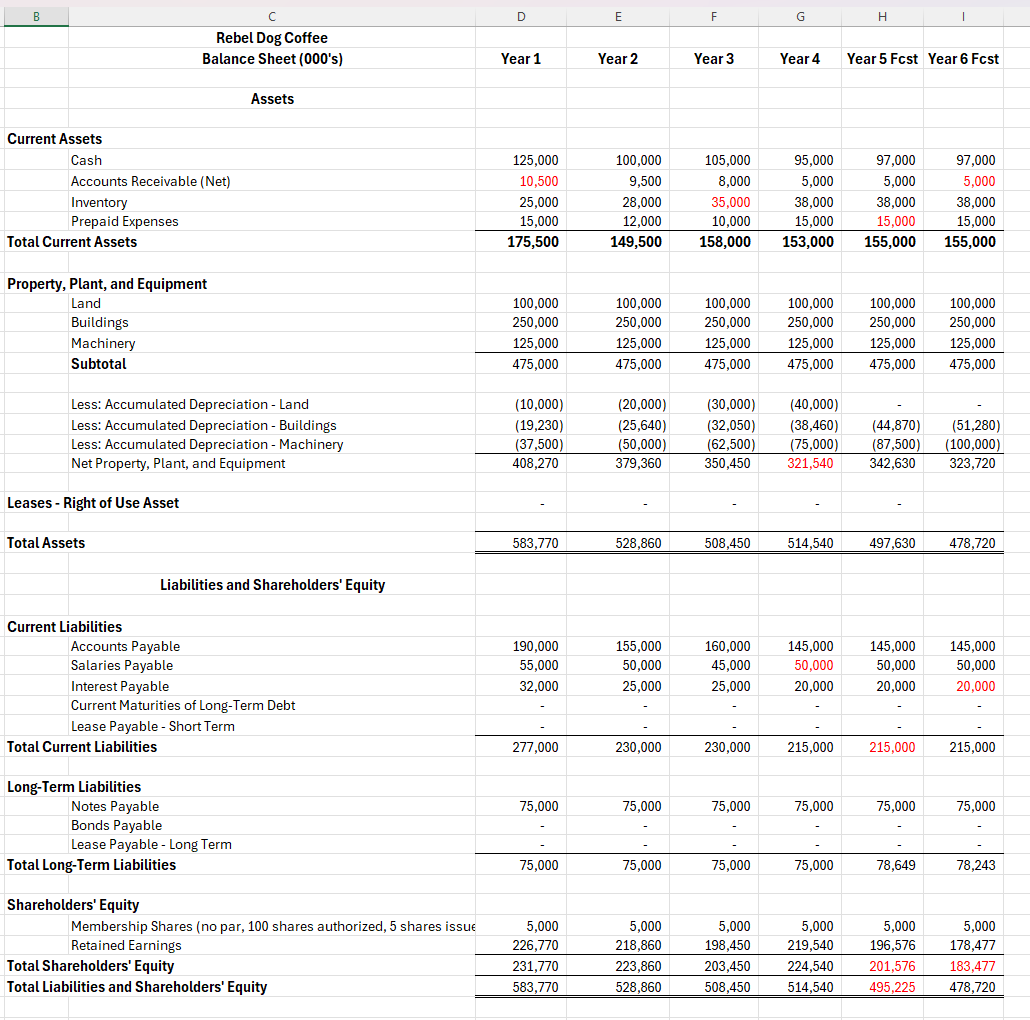Viewport: 1030px width, 1020px height.
Task: Click 'Liabilities and Shareholders' Equity' heading
Action: coord(272,585)
